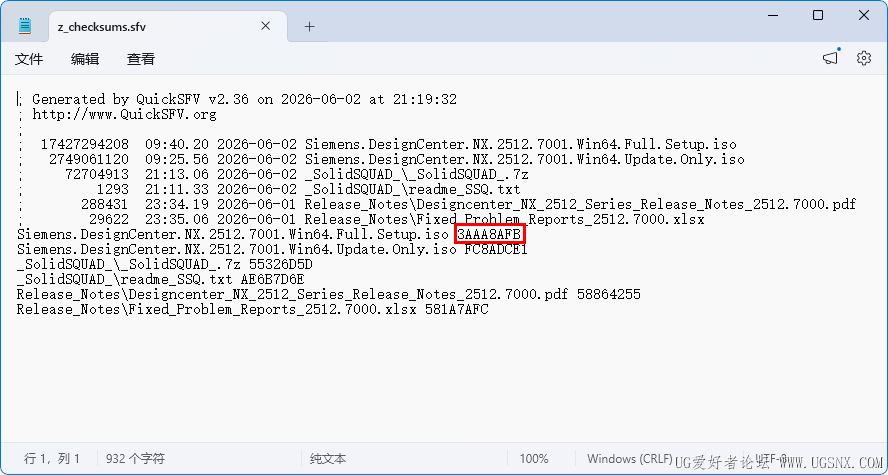This screenshot has width=888, height=475.
Task: Click the 行 1, 列 1 cursor position indicator
Action: tap(52, 459)
